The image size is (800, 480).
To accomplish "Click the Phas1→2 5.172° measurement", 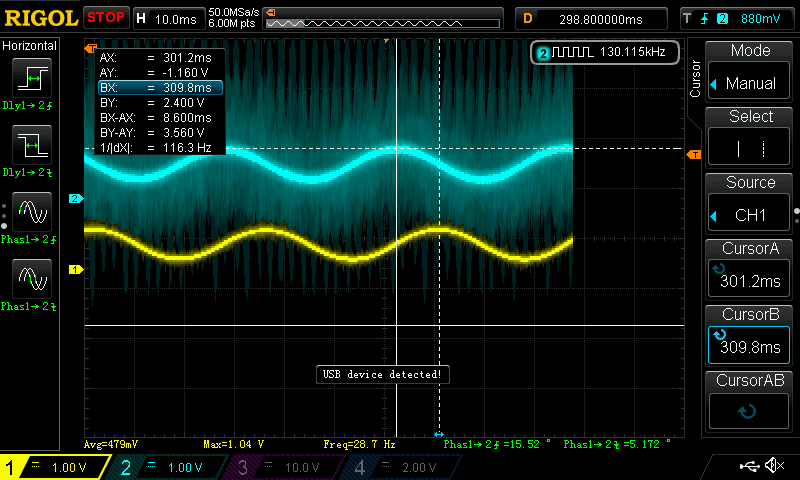I will coord(617,444).
